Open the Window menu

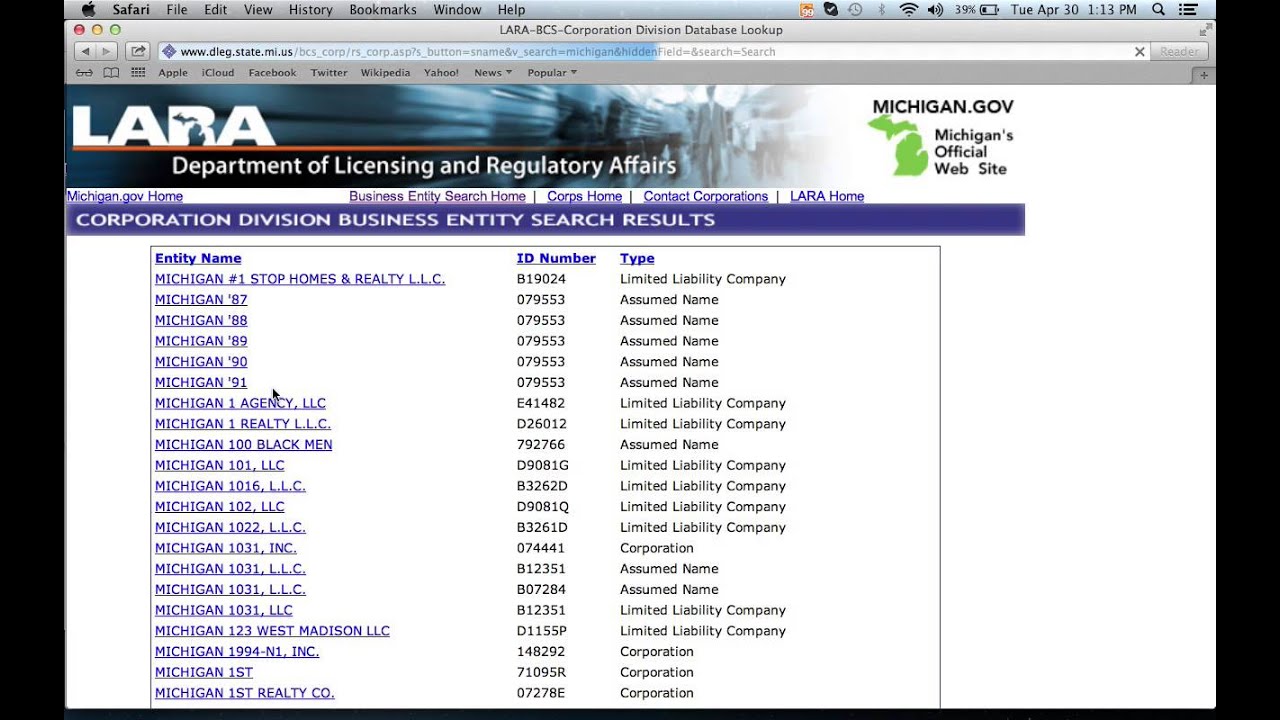[457, 10]
